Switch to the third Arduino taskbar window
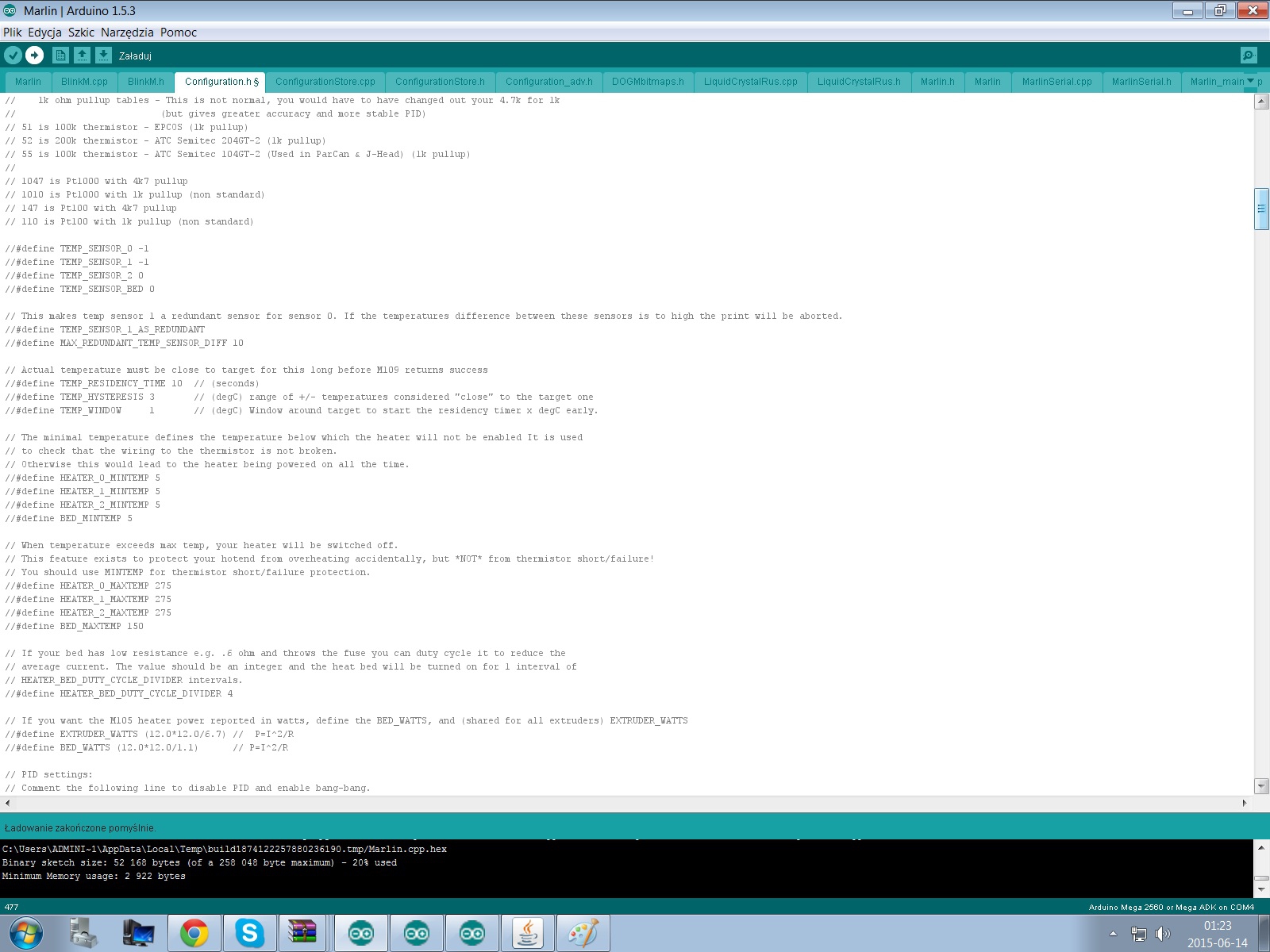The image size is (1270, 952). click(472, 933)
